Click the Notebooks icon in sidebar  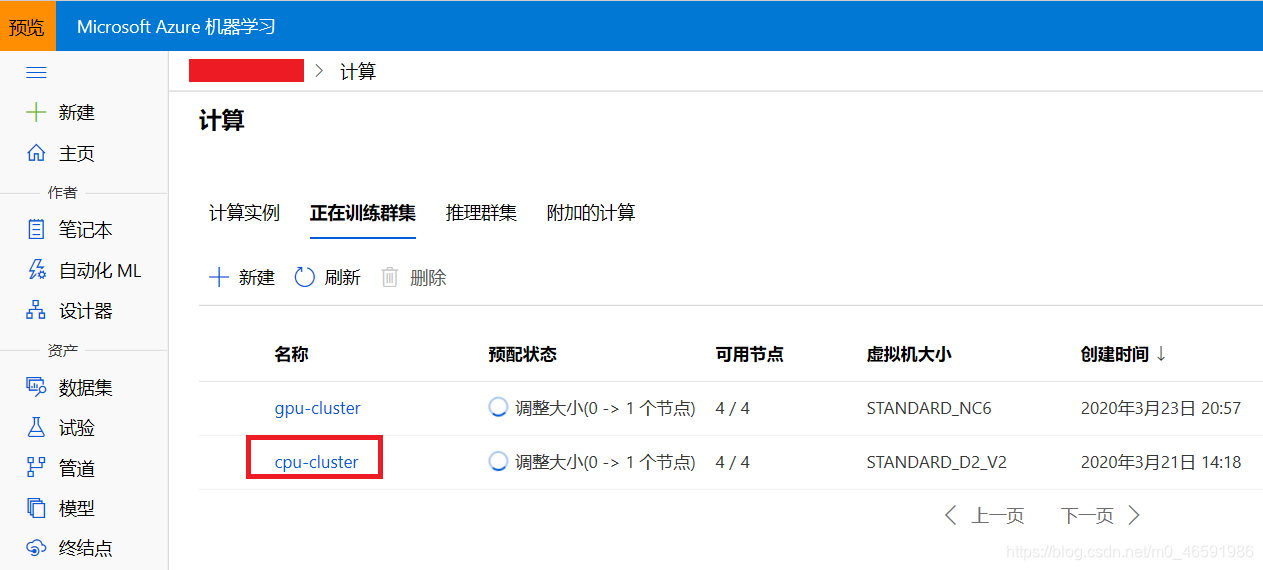tap(36, 229)
